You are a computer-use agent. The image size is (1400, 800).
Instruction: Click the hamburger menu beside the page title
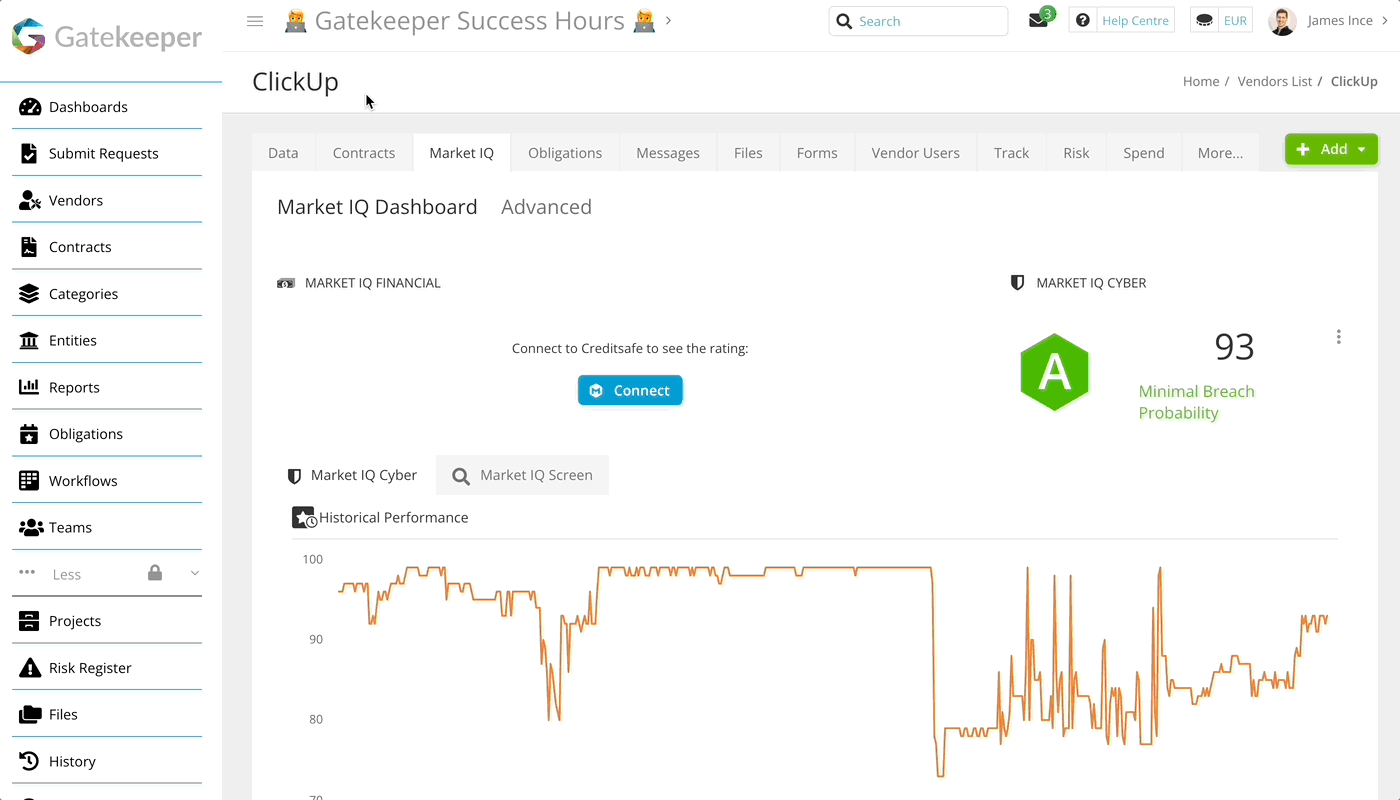[x=255, y=20]
